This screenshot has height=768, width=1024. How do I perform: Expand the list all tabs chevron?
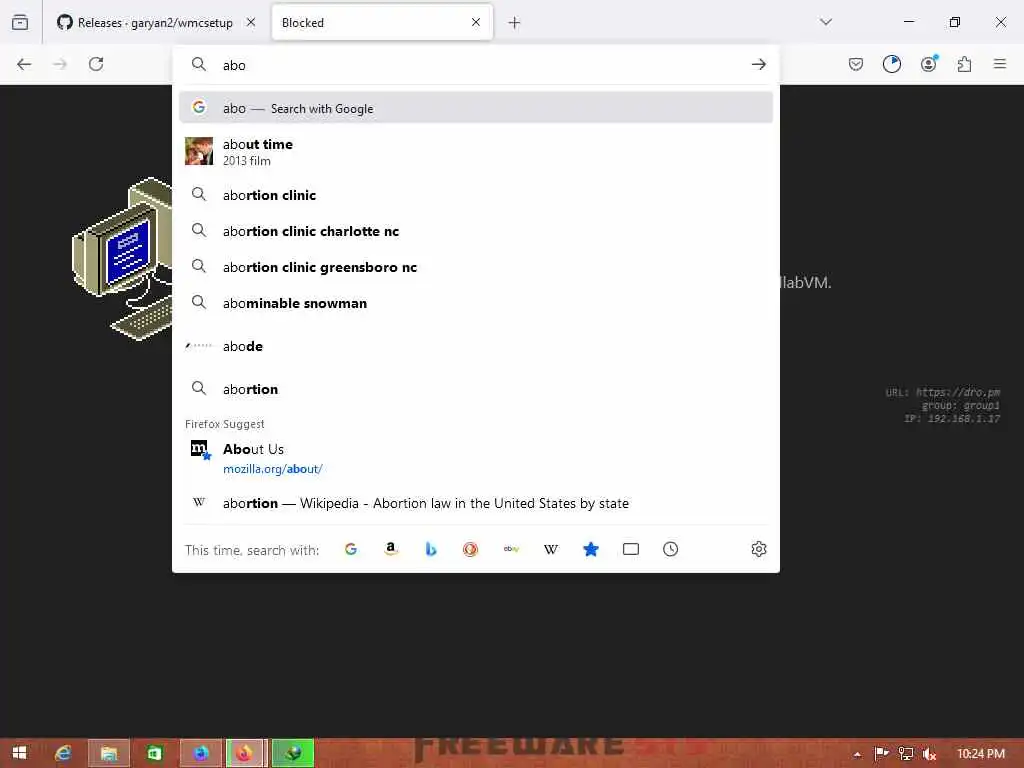coord(825,22)
